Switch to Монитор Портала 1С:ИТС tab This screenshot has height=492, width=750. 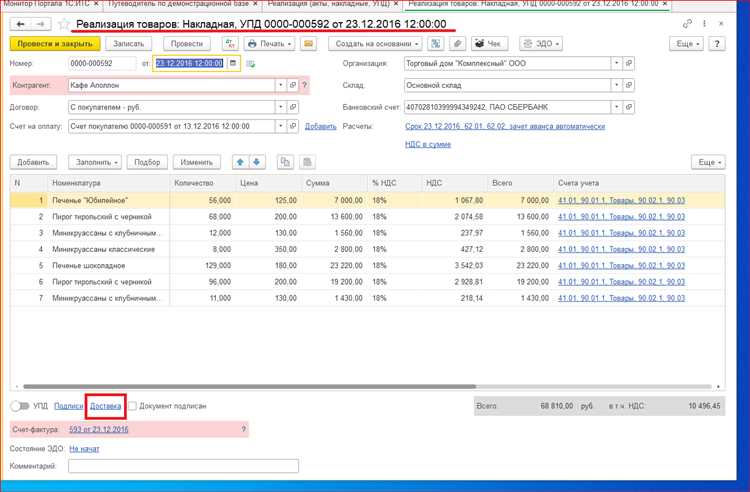[46, 4]
